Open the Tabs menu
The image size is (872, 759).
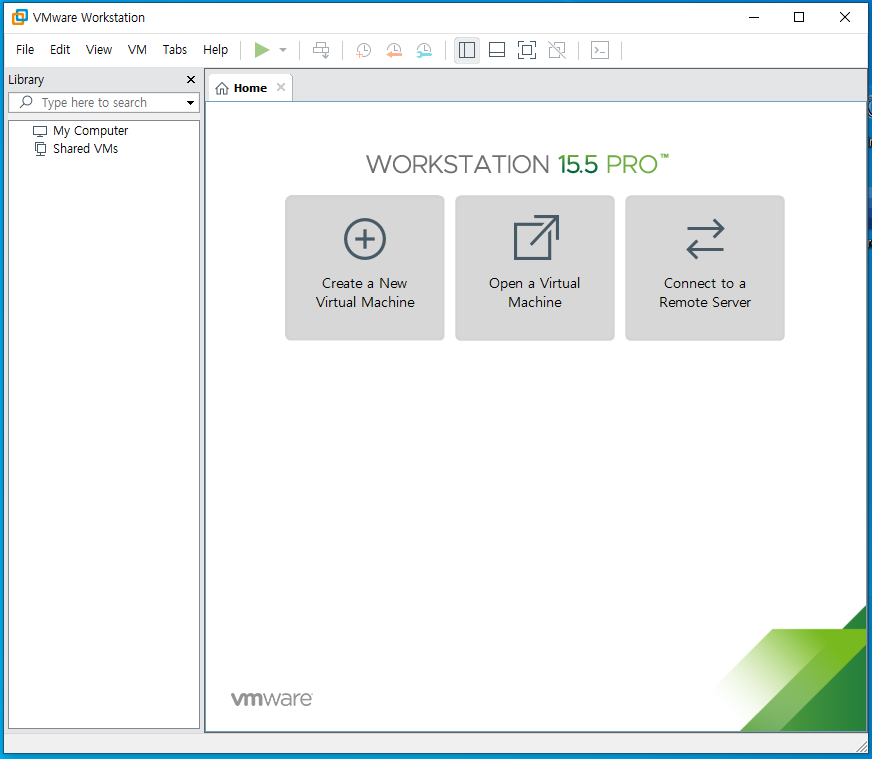[x=175, y=49]
